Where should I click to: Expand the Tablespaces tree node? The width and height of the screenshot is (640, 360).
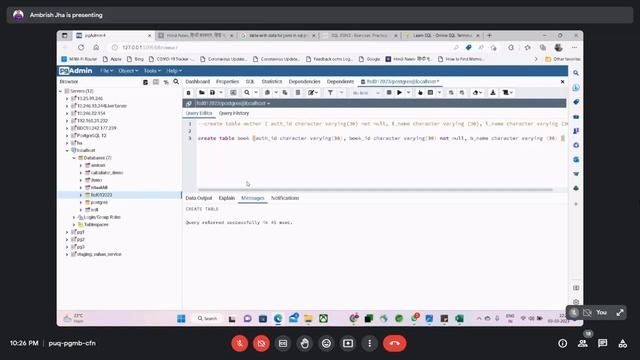pos(74,224)
